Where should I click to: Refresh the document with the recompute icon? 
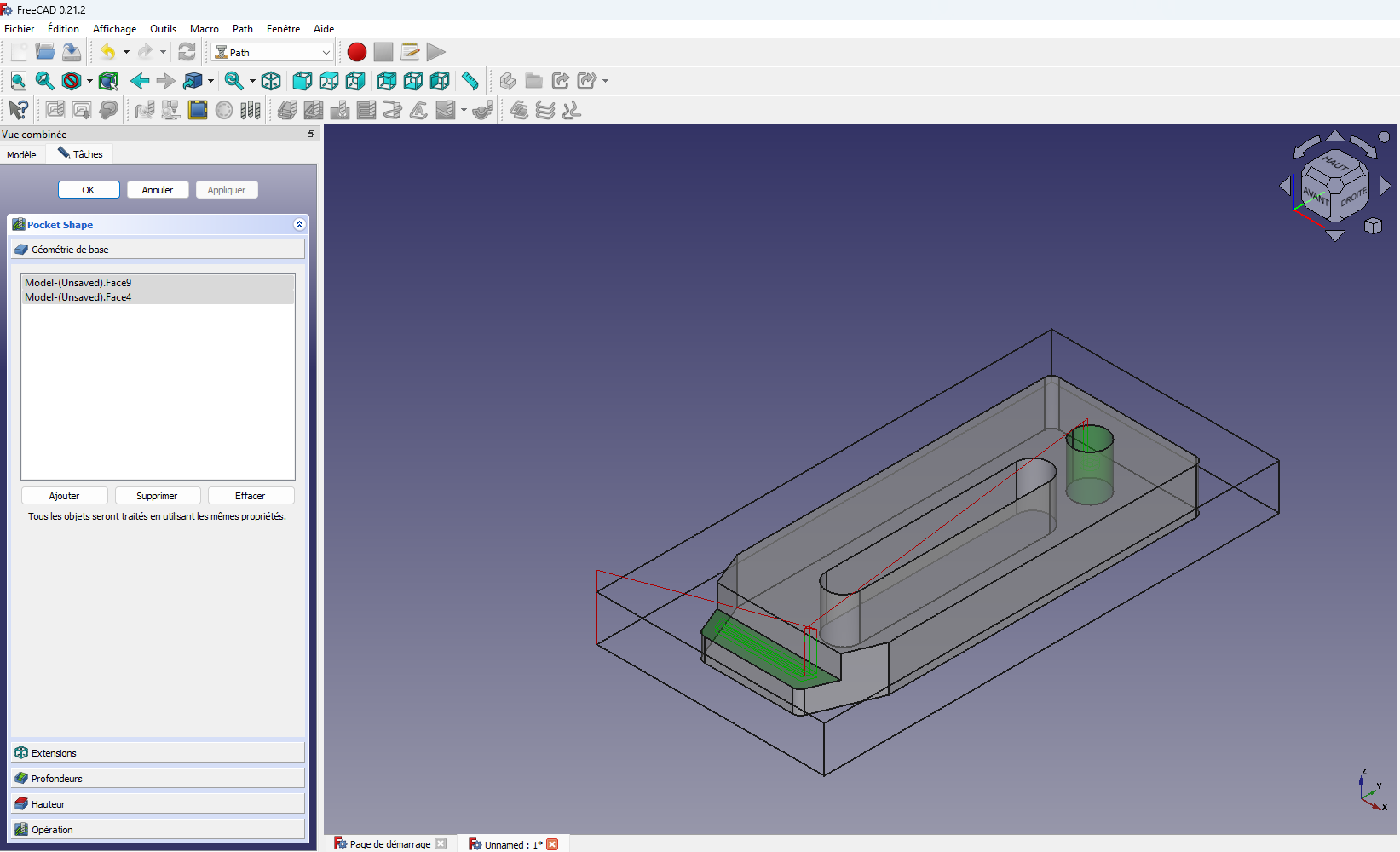(187, 52)
